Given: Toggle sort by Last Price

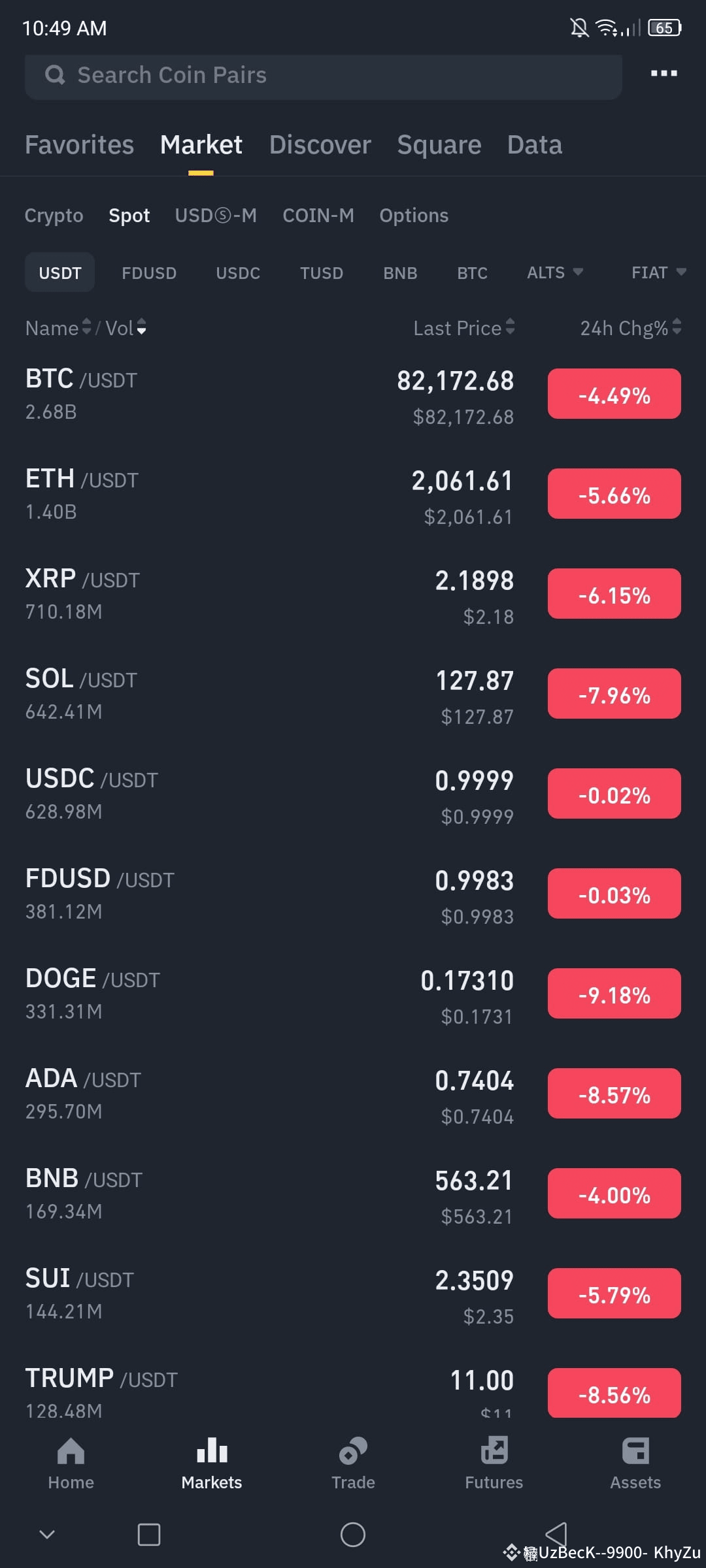Looking at the screenshot, I should [x=464, y=328].
